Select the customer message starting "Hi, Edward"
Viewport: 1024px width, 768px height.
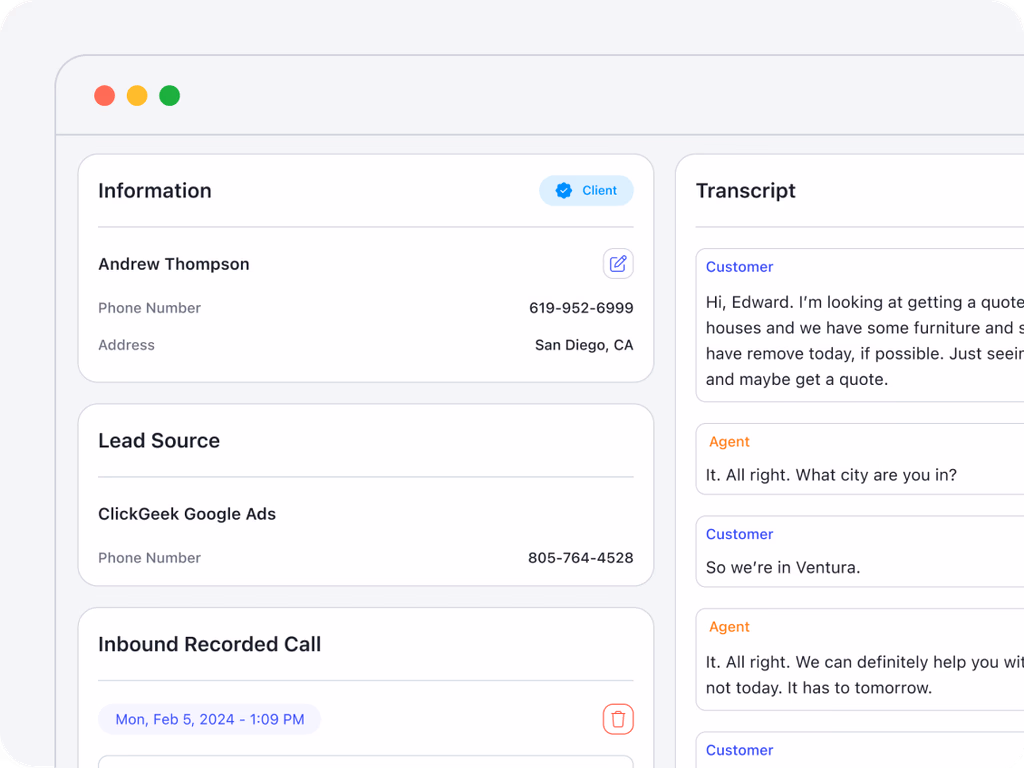tap(860, 340)
